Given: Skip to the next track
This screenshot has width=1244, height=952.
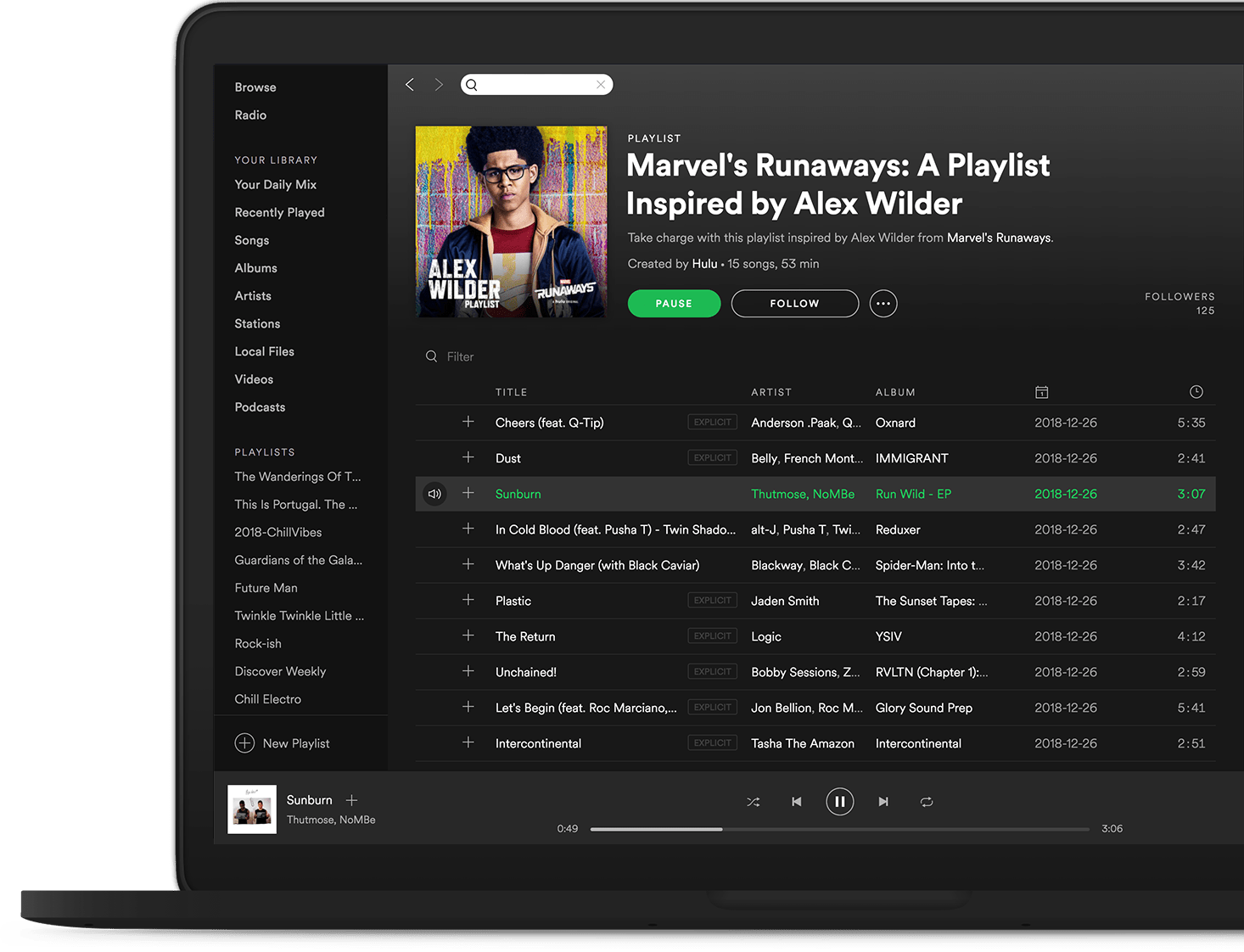Looking at the screenshot, I should pos(883,802).
